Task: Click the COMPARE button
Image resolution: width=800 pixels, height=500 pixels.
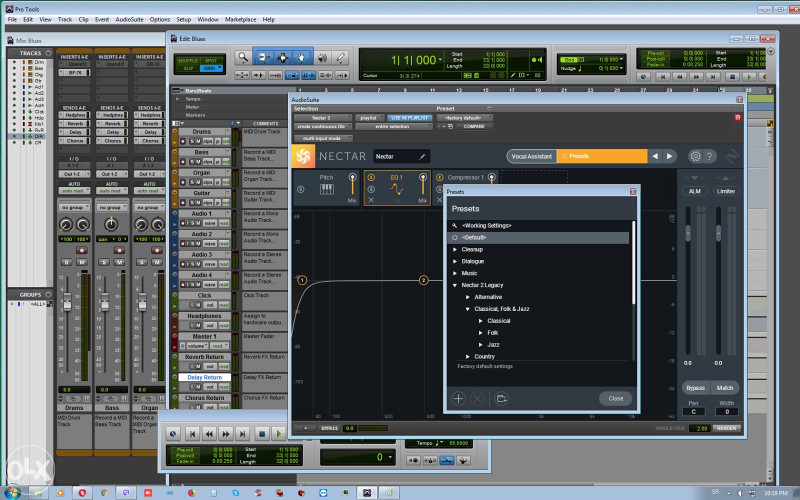Action: pyautogui.click(x=474, y=126)
